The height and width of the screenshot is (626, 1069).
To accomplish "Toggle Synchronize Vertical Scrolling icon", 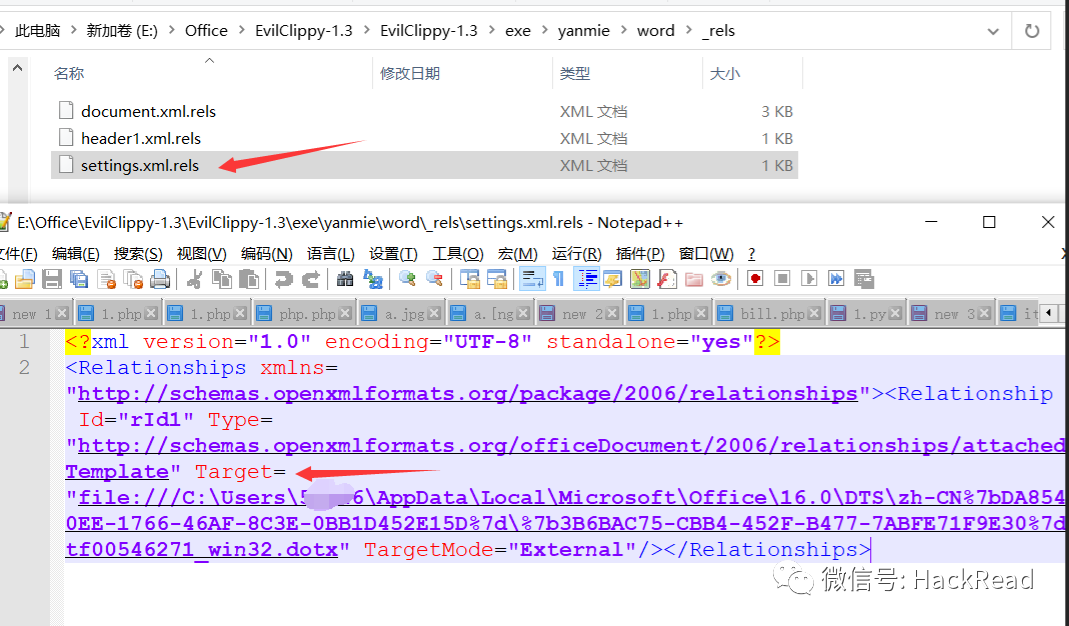I will point(469,279).
